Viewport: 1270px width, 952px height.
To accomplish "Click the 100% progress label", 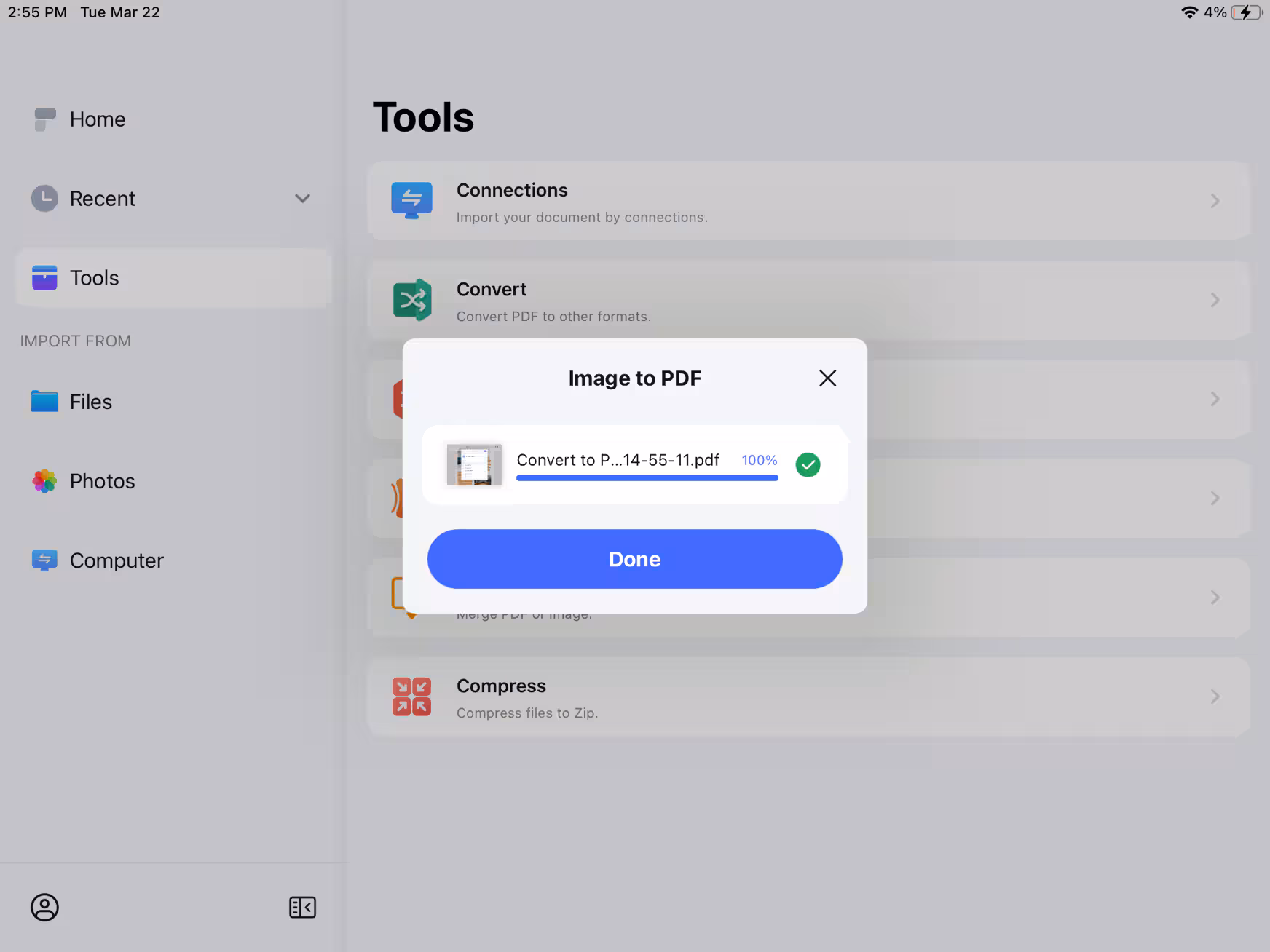I will pyautogui.click(x=760, y=460).
